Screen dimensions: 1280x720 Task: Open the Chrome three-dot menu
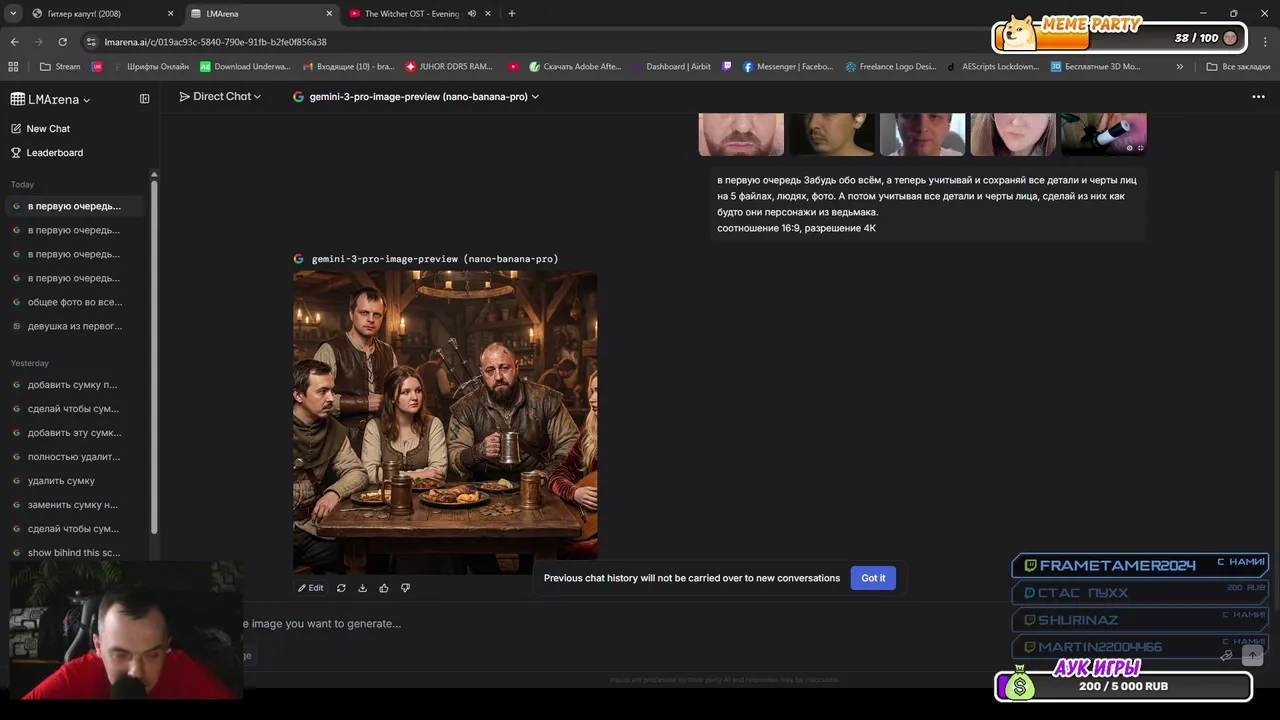click(x=1266, y=42)
